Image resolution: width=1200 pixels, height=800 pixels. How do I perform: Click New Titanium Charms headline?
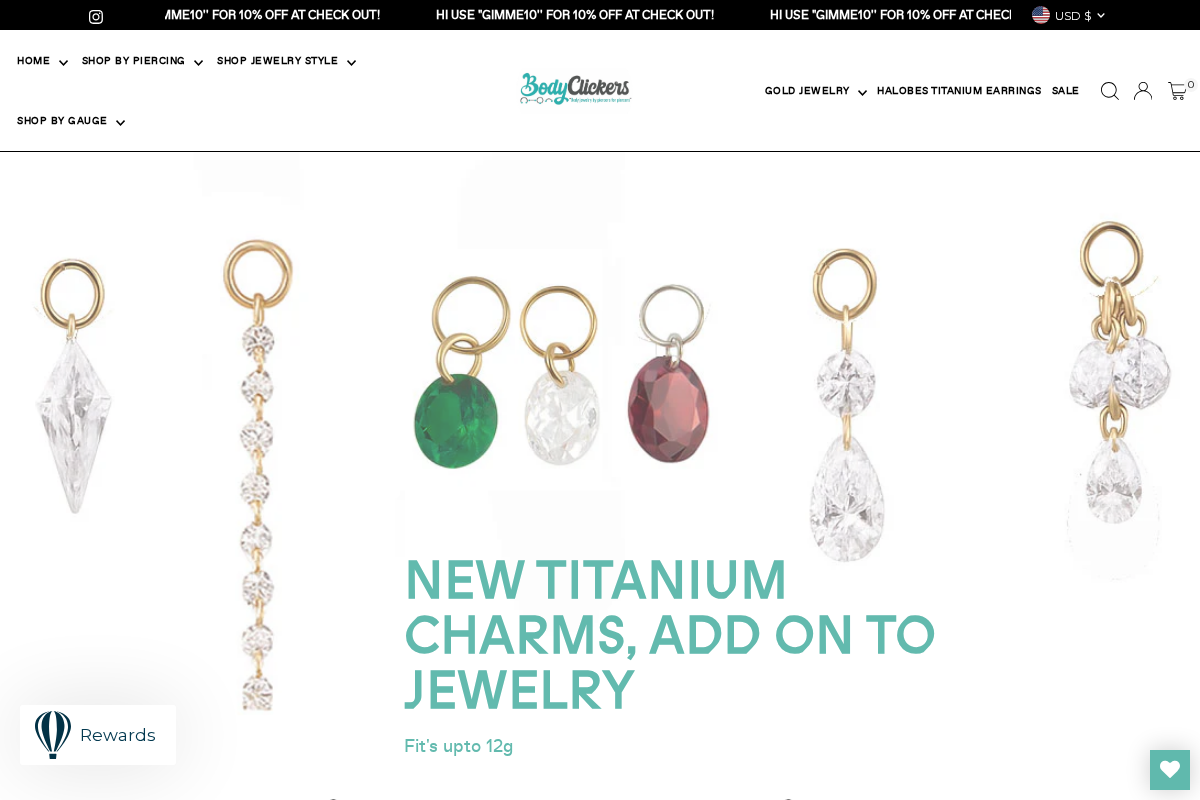[x=669, y=635]
